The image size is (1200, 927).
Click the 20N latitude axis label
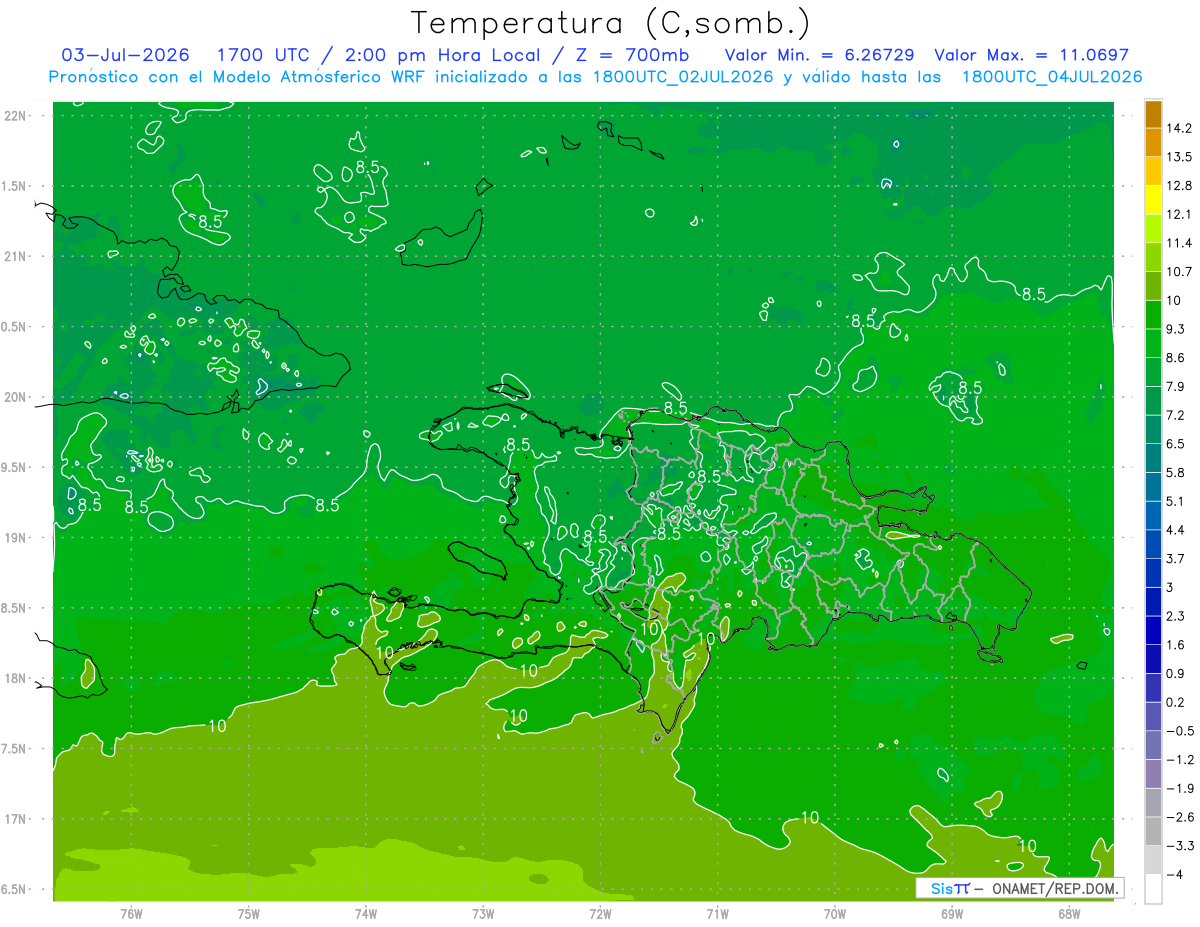tap(17, 397)
